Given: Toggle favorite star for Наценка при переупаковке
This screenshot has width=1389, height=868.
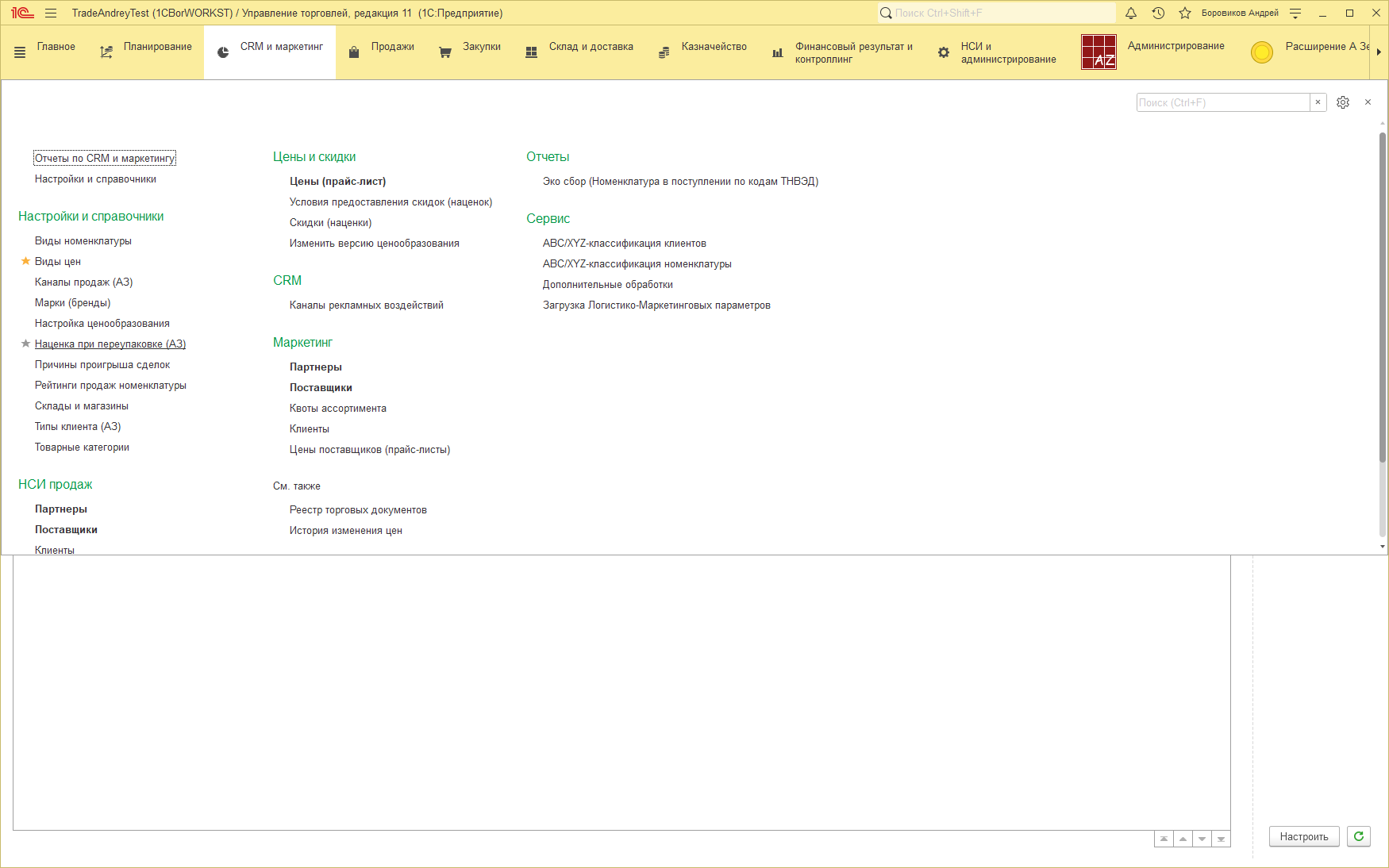Looking at the screenshot, I should coord(25,344).
